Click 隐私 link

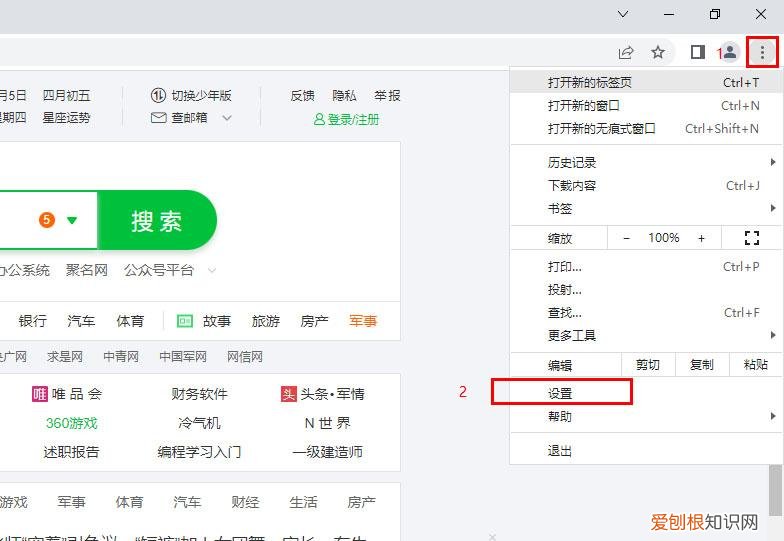tap(344, 95)
